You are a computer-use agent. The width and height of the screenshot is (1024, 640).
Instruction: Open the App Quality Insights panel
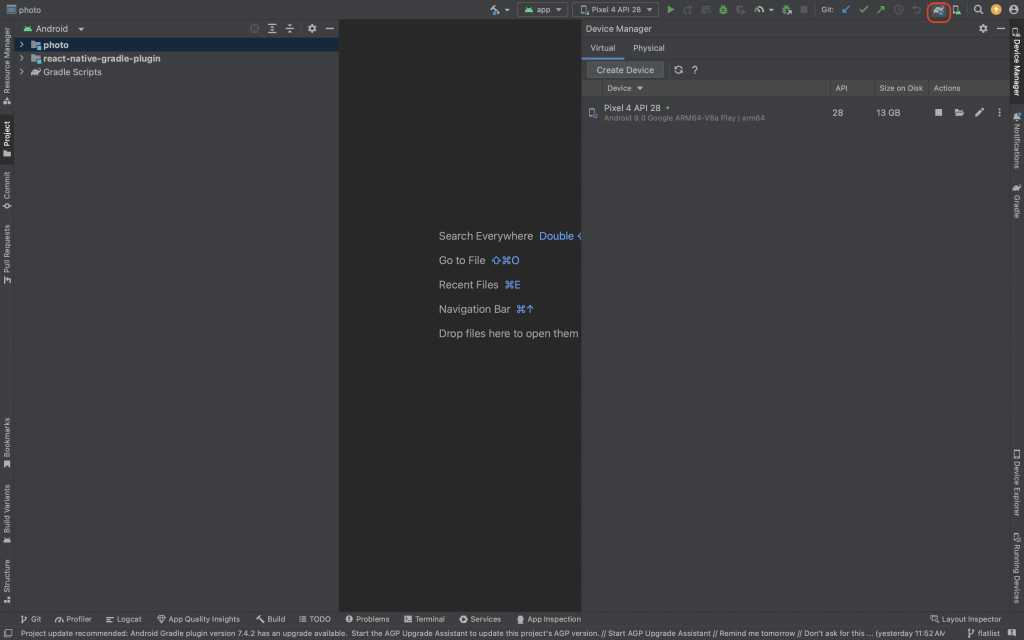point(199,619)
